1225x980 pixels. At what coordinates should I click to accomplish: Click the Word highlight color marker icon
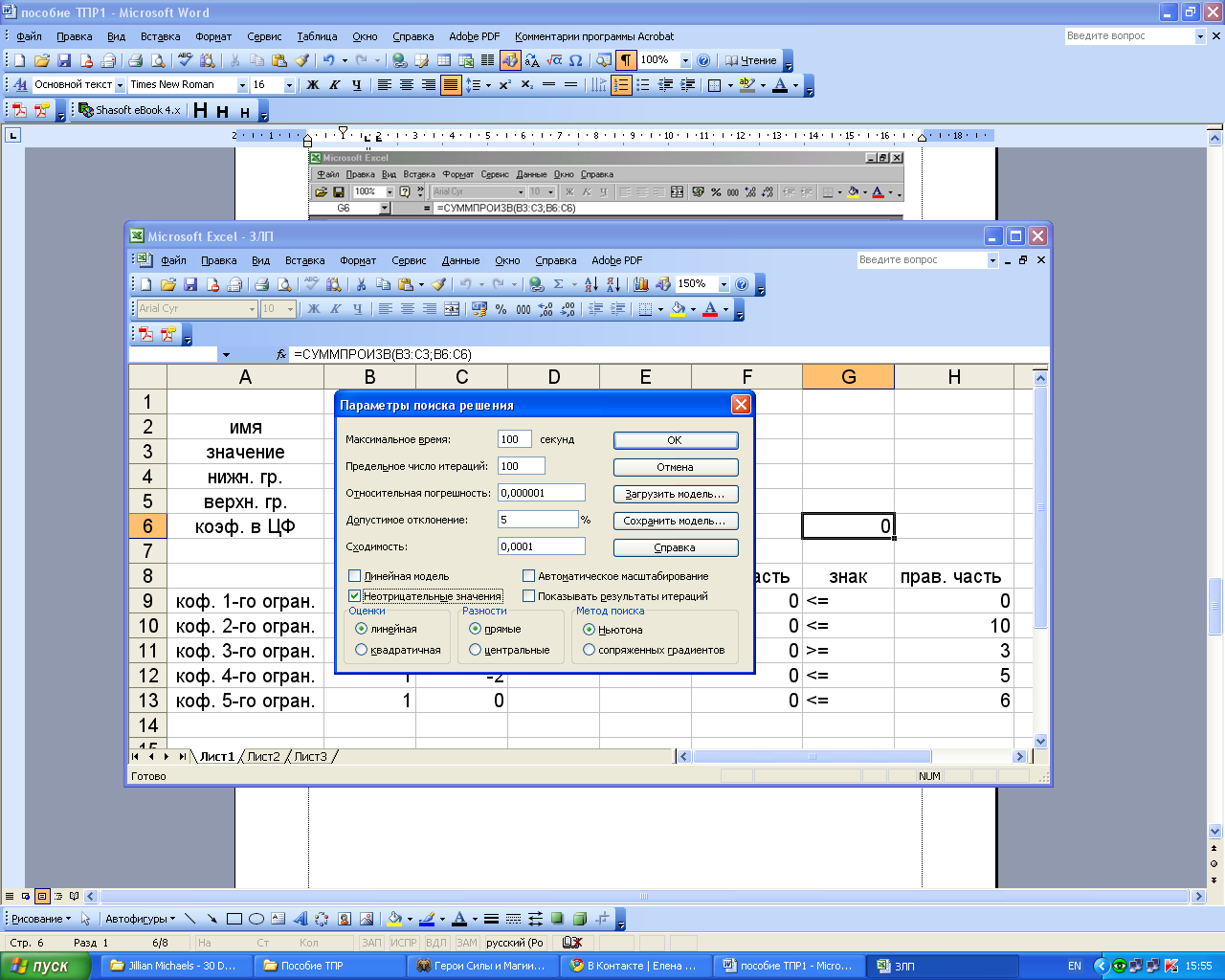click(747, 85)
